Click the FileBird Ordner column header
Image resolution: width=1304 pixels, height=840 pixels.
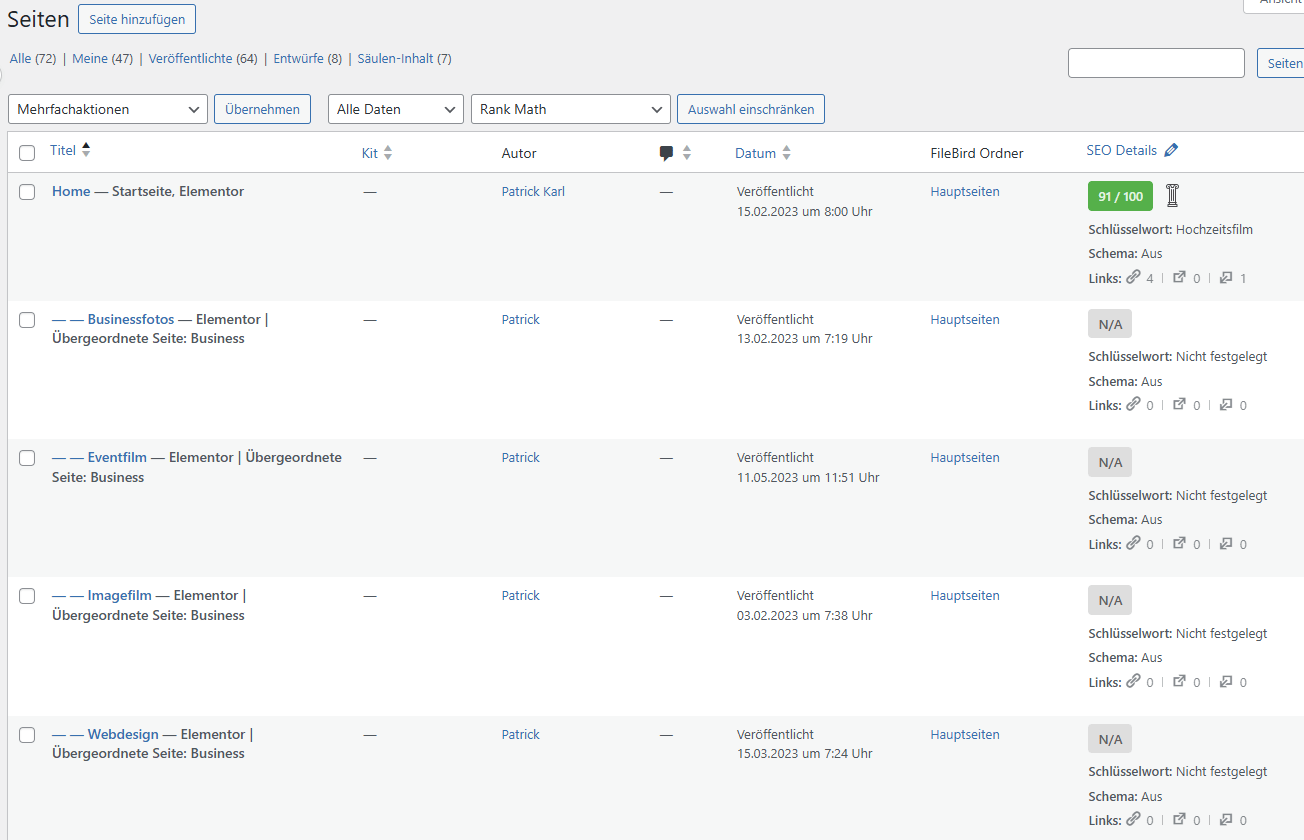(977, 153)
